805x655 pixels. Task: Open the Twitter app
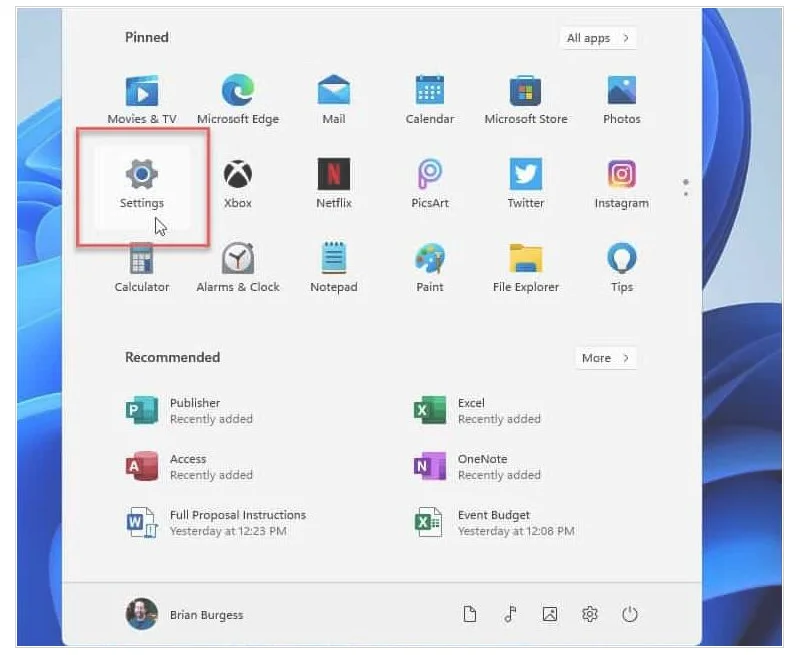525,183
